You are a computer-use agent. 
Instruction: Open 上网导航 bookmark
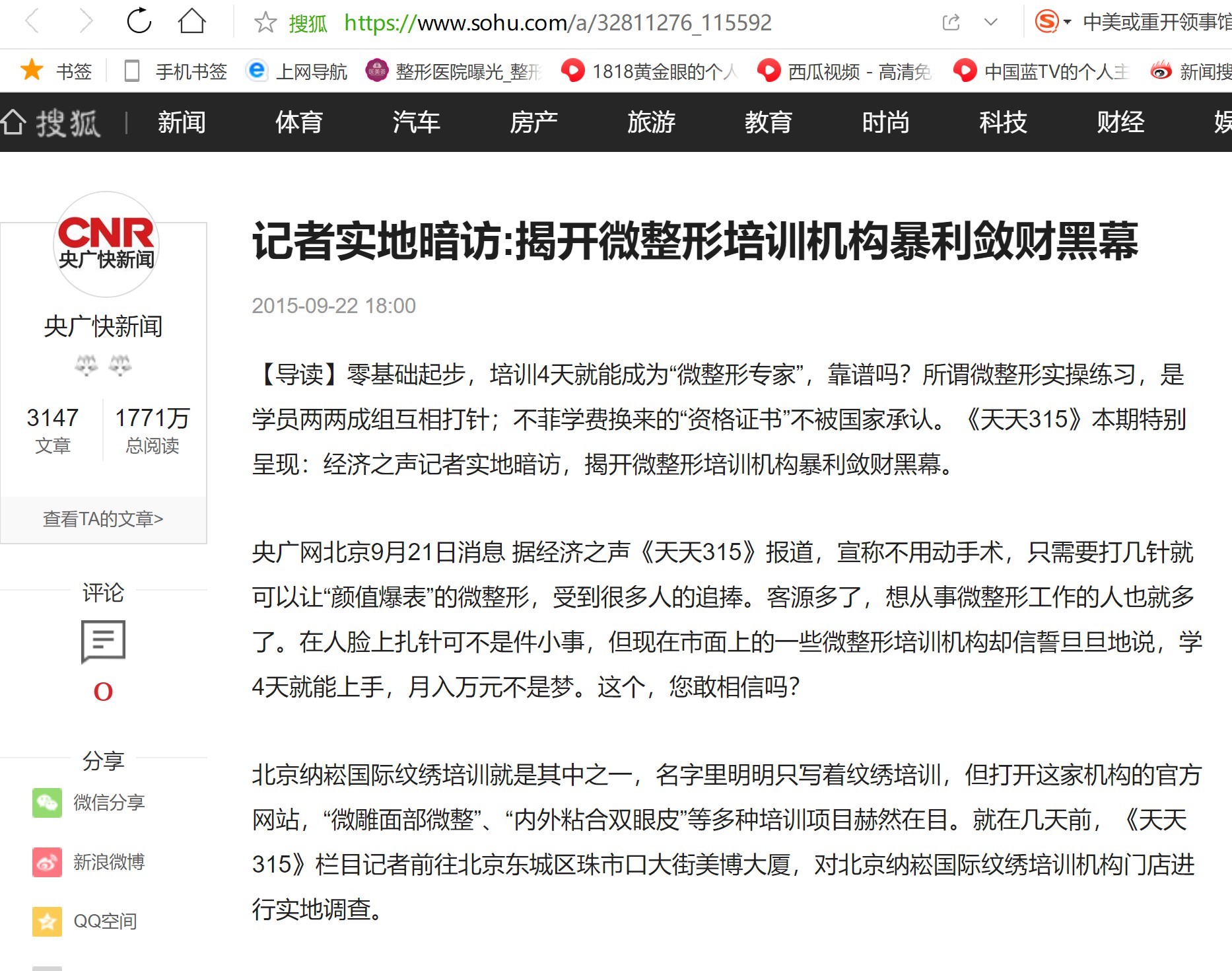296,71
